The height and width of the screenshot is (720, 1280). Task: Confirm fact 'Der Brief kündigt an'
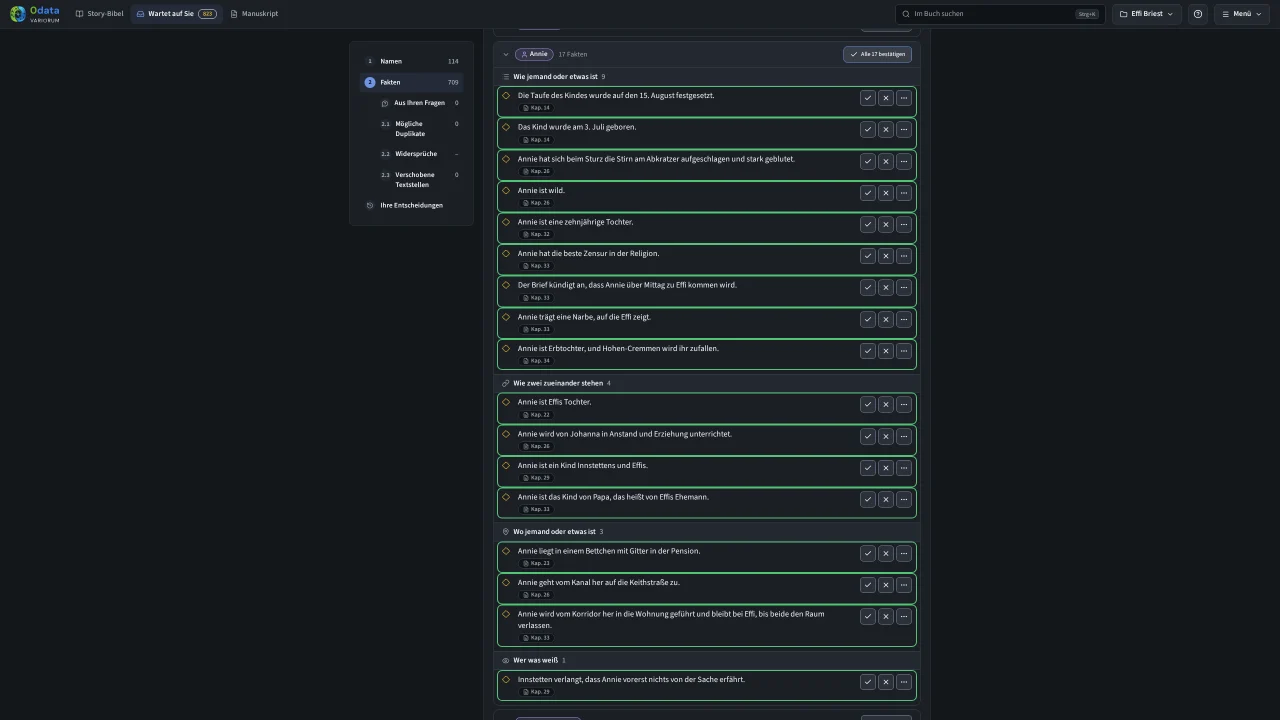tap(868, 288)
